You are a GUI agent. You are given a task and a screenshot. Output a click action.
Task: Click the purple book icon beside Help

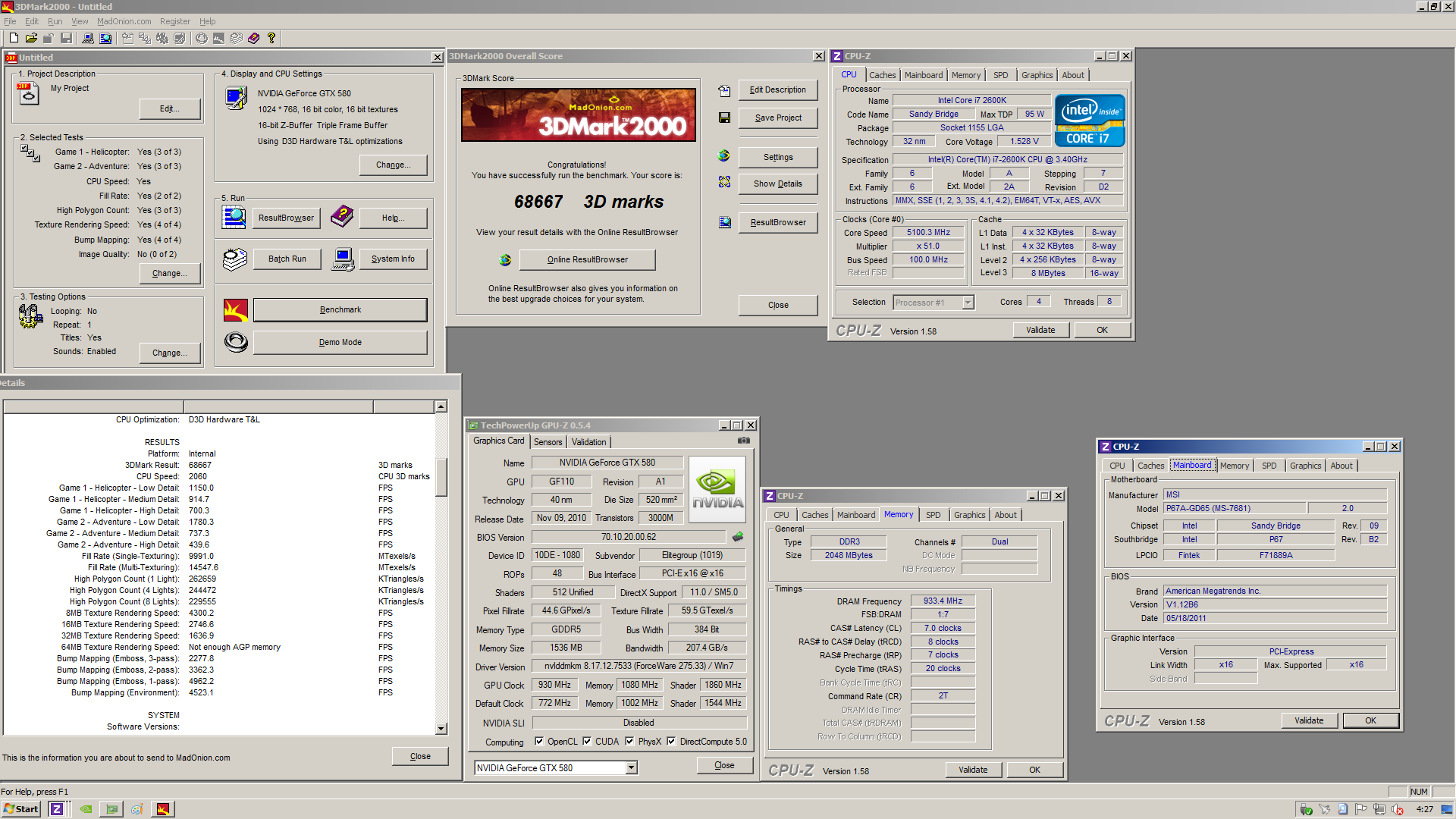(x=342, y=217)
